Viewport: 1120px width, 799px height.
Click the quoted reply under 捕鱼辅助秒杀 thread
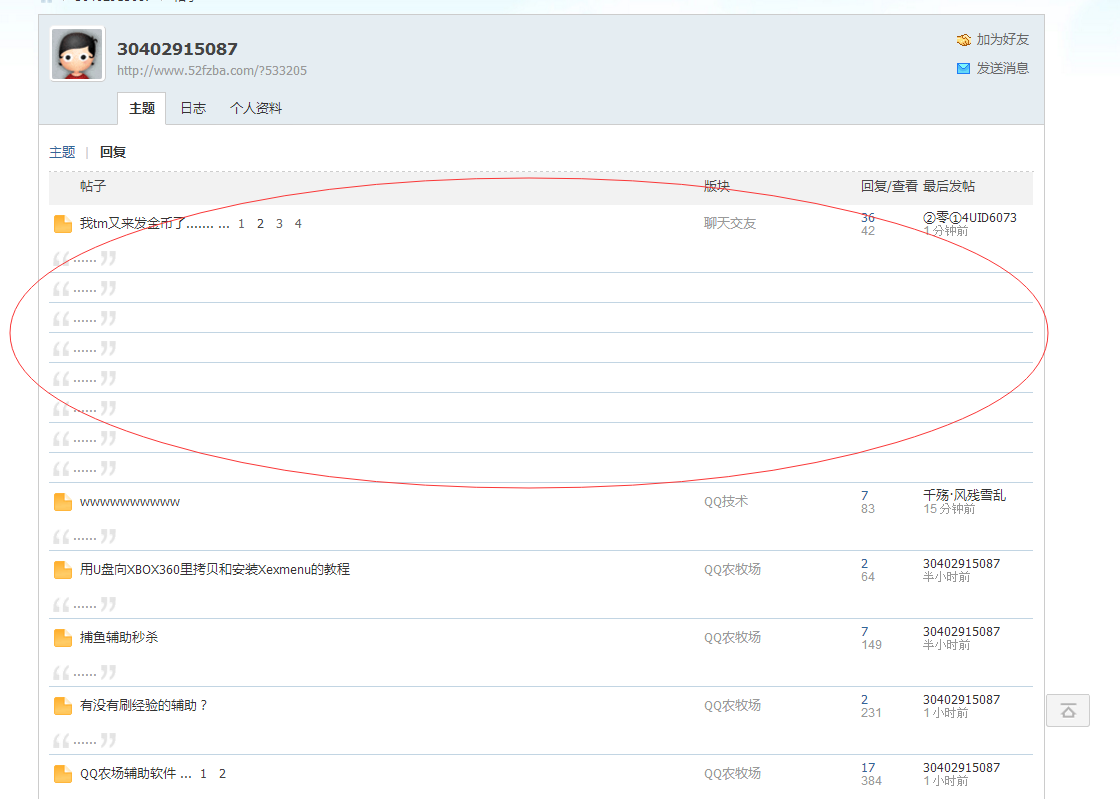(84, 673)
